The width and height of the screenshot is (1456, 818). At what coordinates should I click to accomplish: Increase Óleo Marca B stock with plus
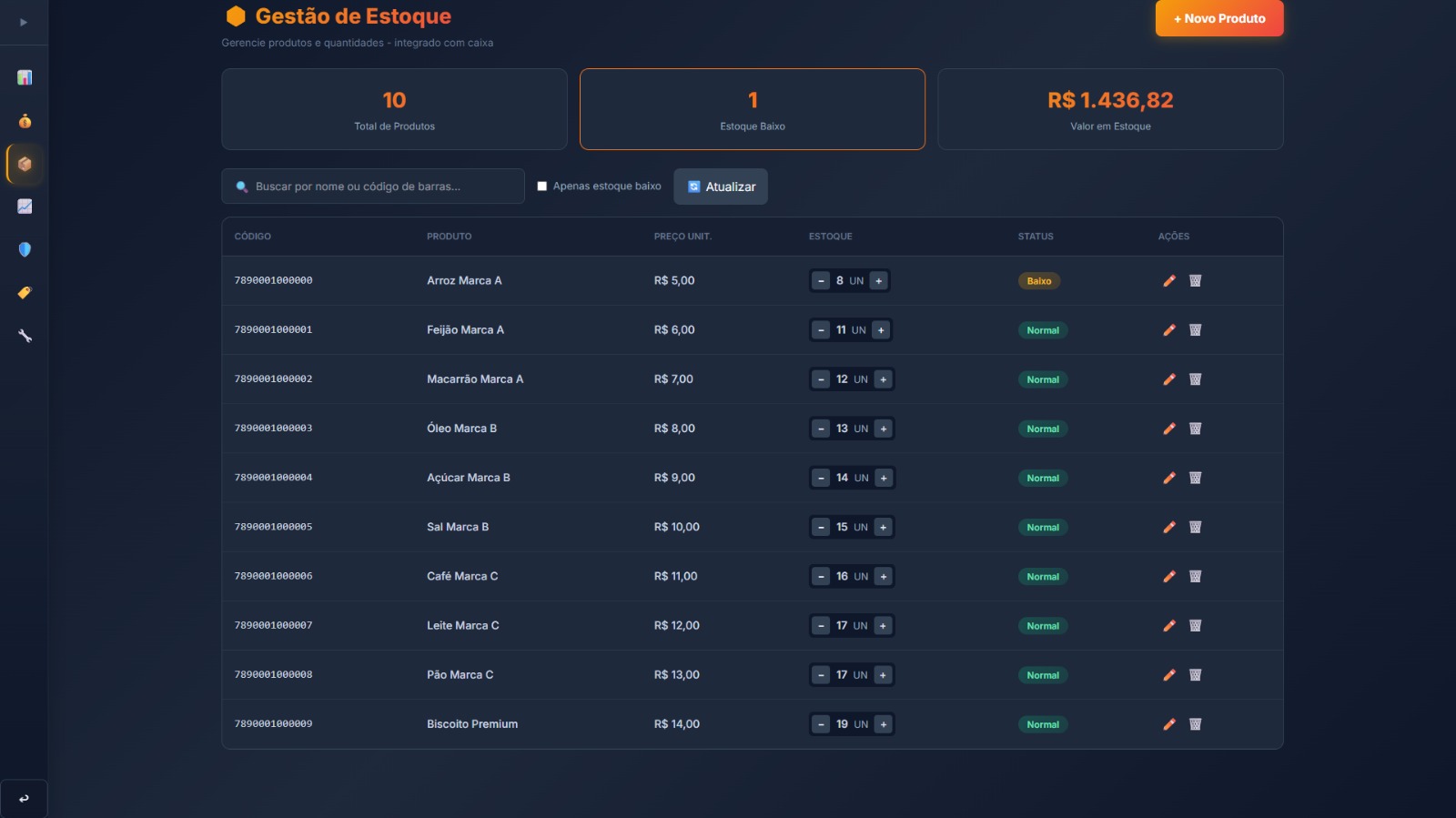pos(883,429)
